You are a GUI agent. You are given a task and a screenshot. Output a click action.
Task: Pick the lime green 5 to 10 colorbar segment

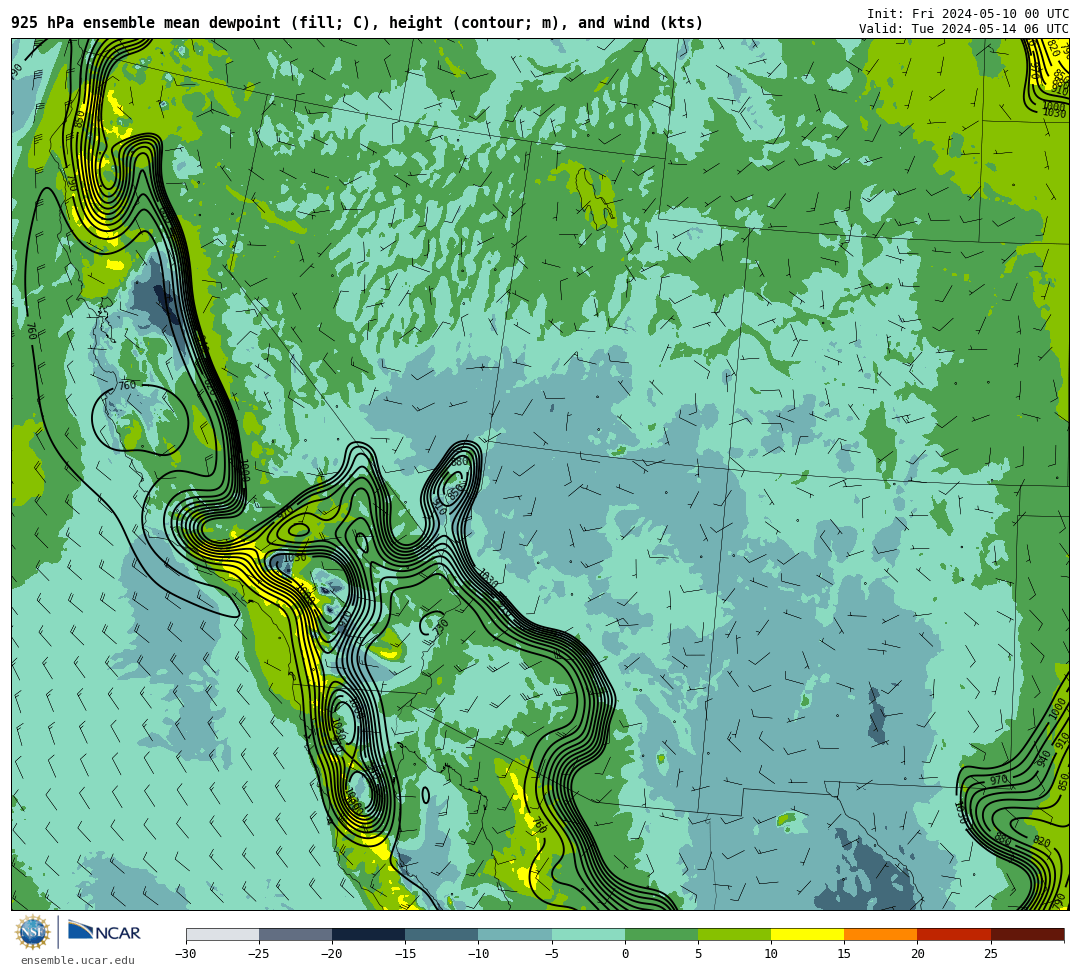coord(734,934)
